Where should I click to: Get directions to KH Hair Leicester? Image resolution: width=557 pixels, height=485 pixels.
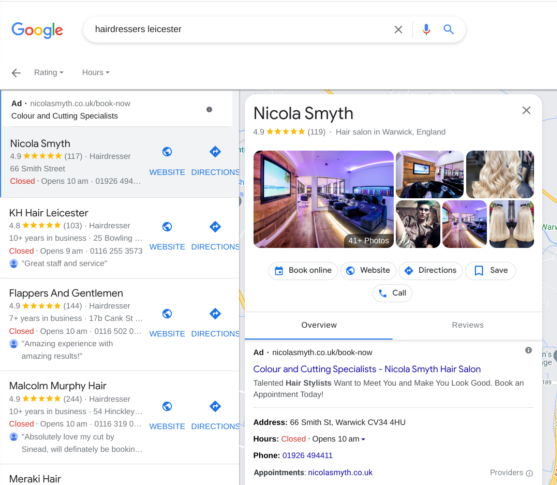coord(215,227)
